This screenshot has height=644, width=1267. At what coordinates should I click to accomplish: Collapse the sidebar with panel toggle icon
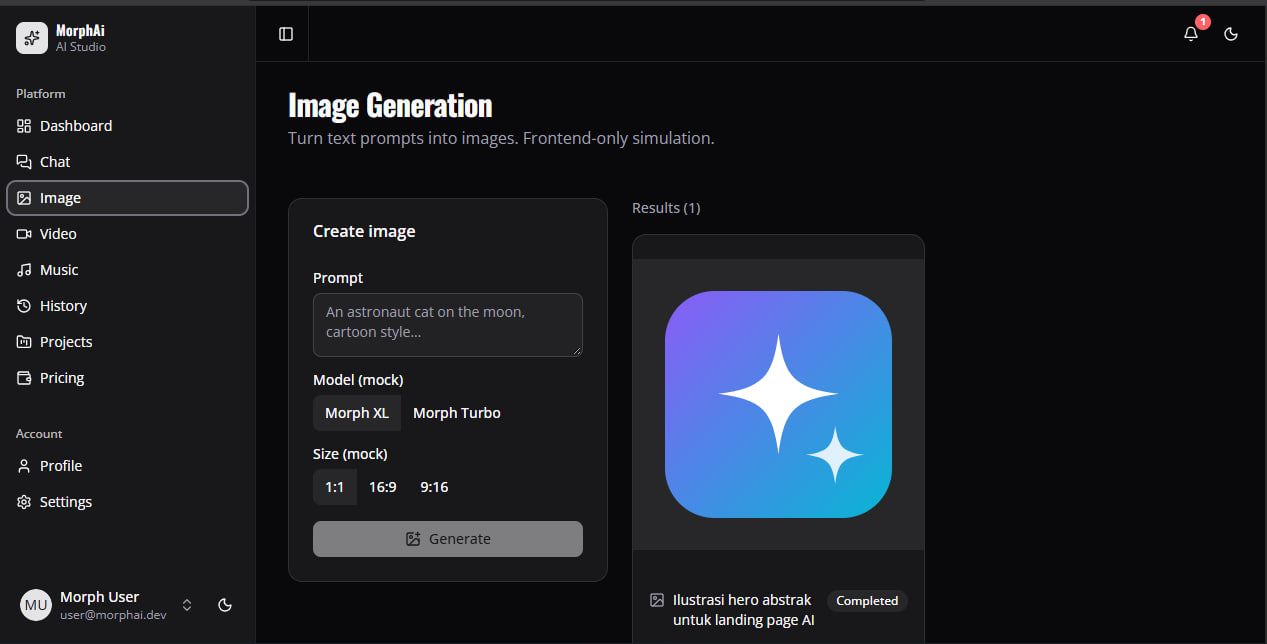click(286, 34)
